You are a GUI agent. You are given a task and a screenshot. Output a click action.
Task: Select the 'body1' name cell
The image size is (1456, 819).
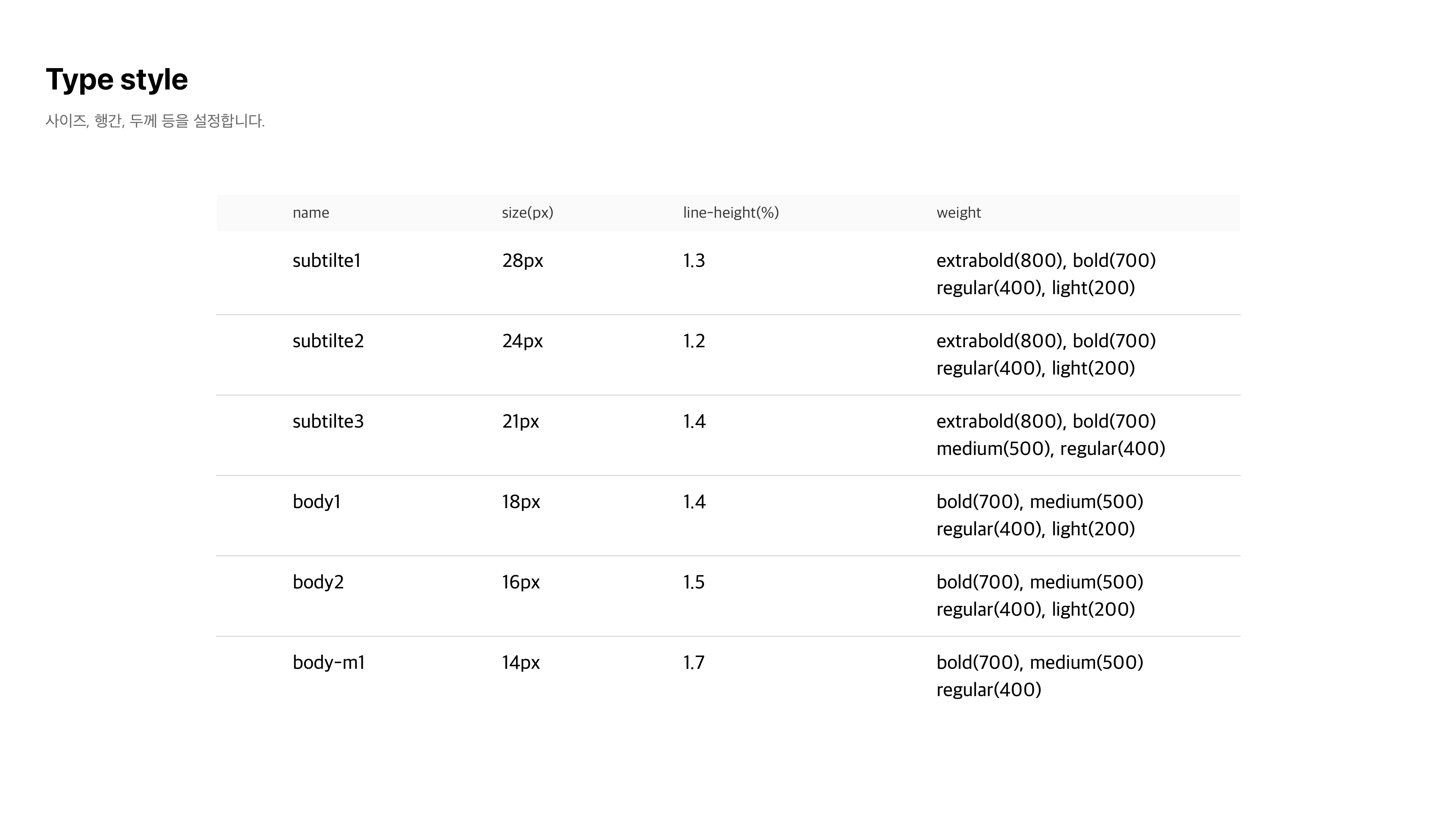pyautogui.click(x=317, y=502)
